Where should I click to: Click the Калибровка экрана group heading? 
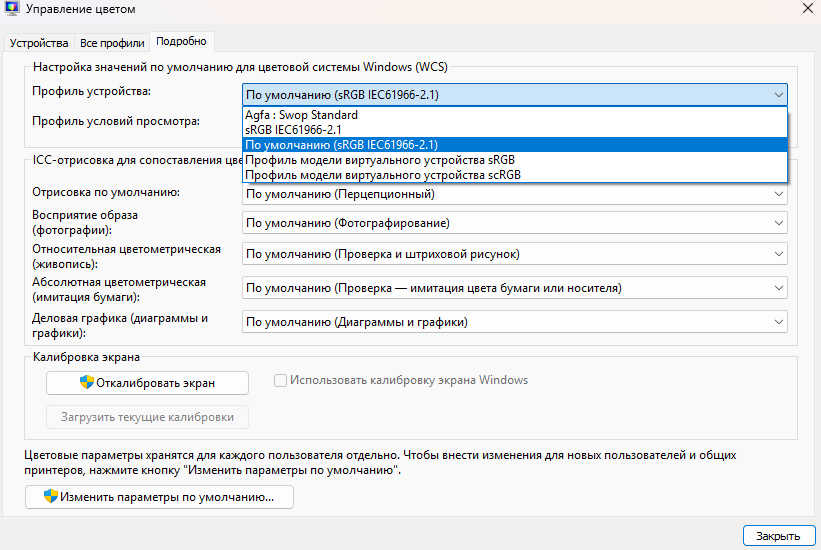pos(86,357)
